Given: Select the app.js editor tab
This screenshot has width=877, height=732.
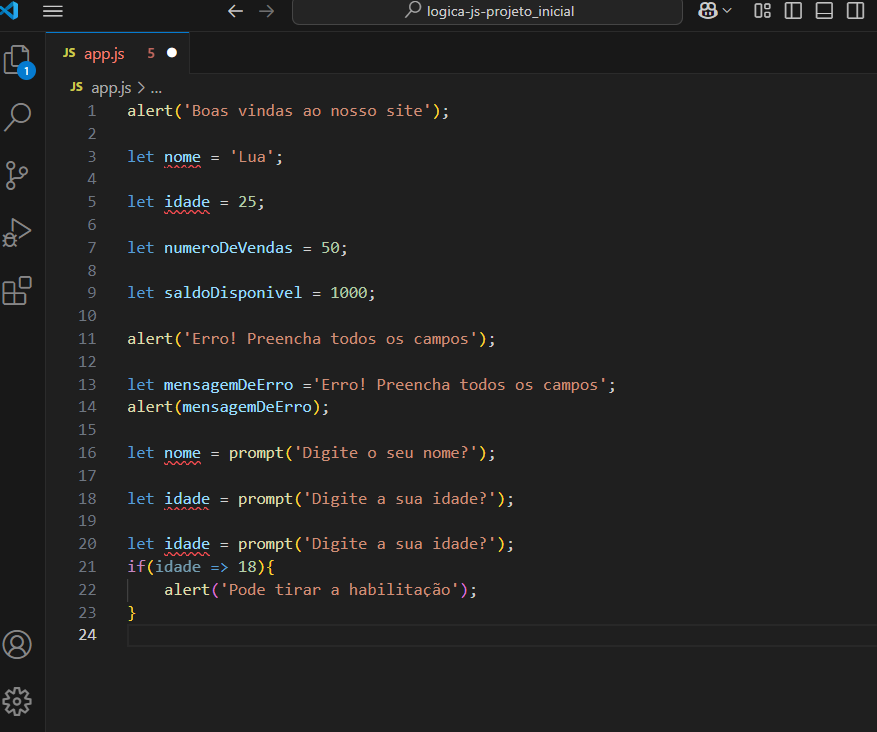Looking at the screenshot, I should (117, 53).
